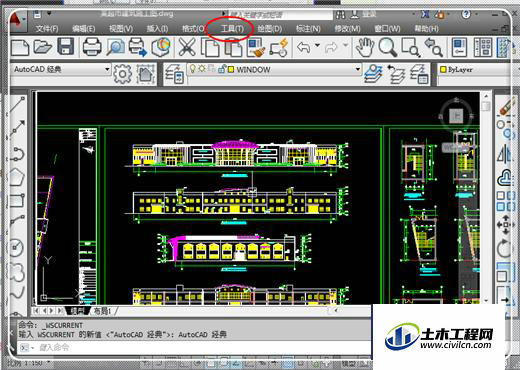Open the DesignCenter icon
Viewport: 520px width, 370px height.
tap(482, 47)
